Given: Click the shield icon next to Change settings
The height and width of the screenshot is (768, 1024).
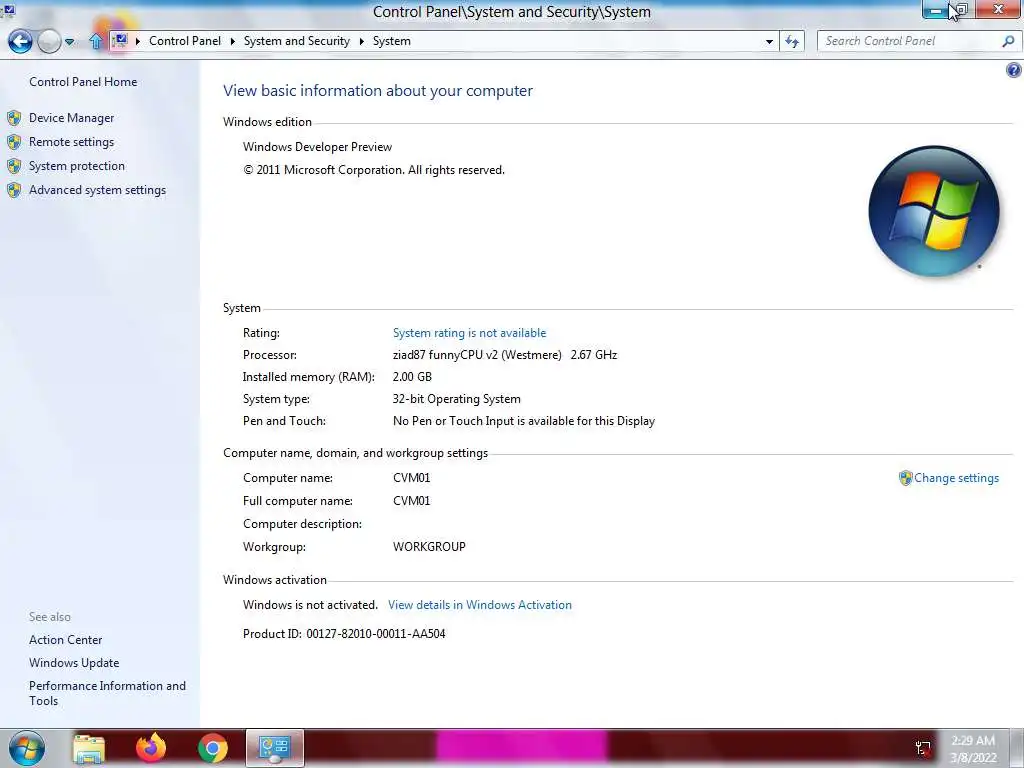Looking at the screenshot, I should [905, 478].
